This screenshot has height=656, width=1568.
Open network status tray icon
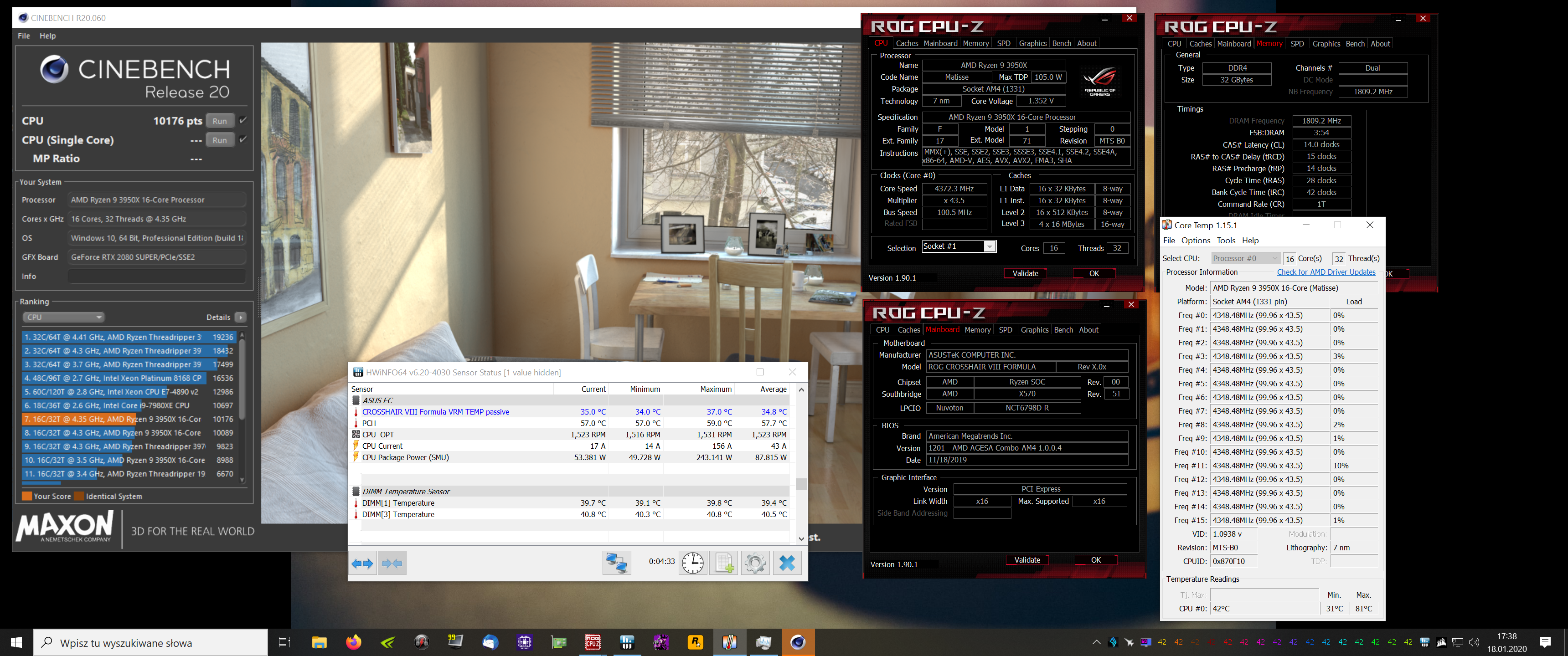1457,642
